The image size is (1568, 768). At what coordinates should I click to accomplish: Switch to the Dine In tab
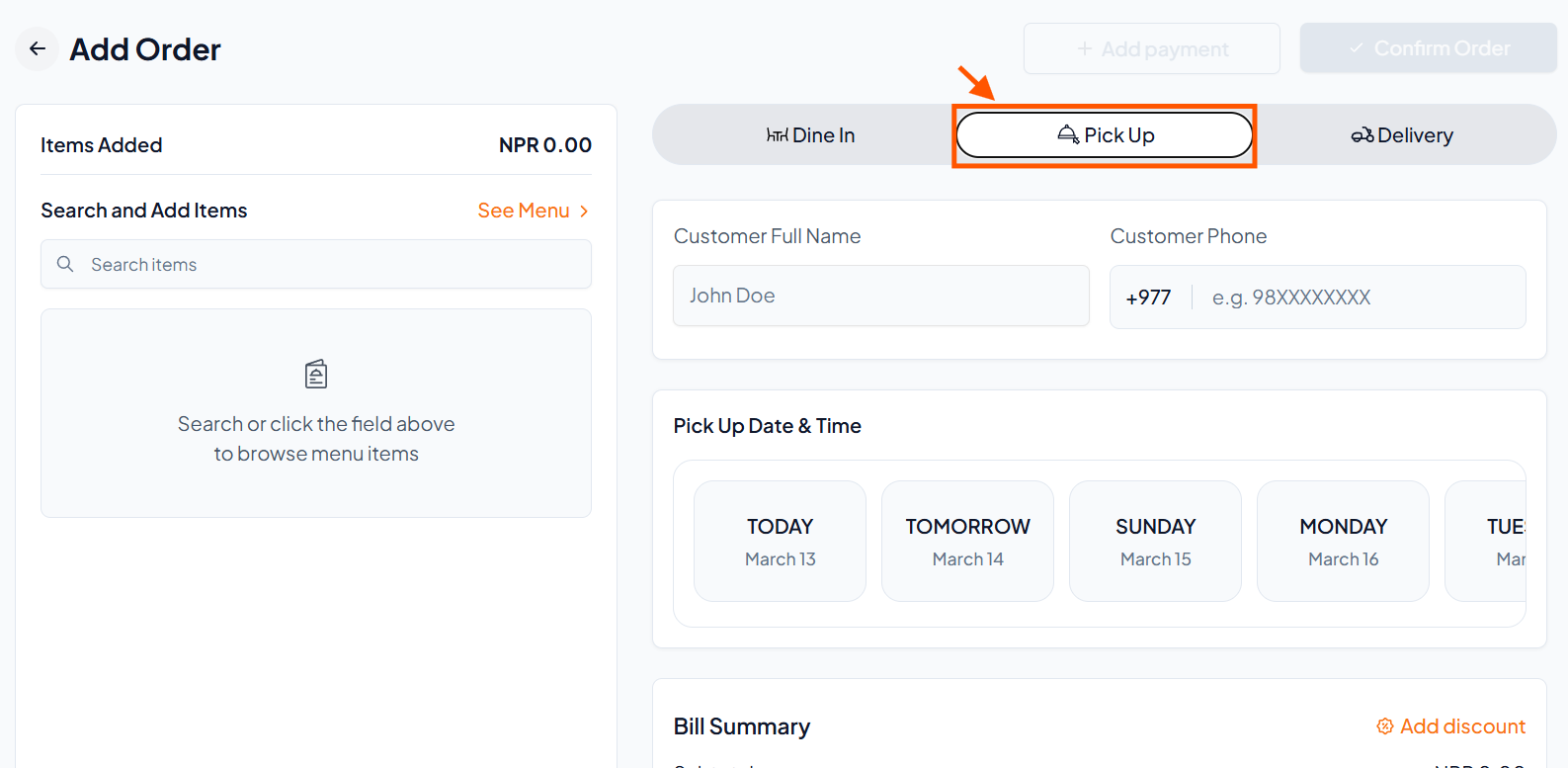[x=810, y=135]
